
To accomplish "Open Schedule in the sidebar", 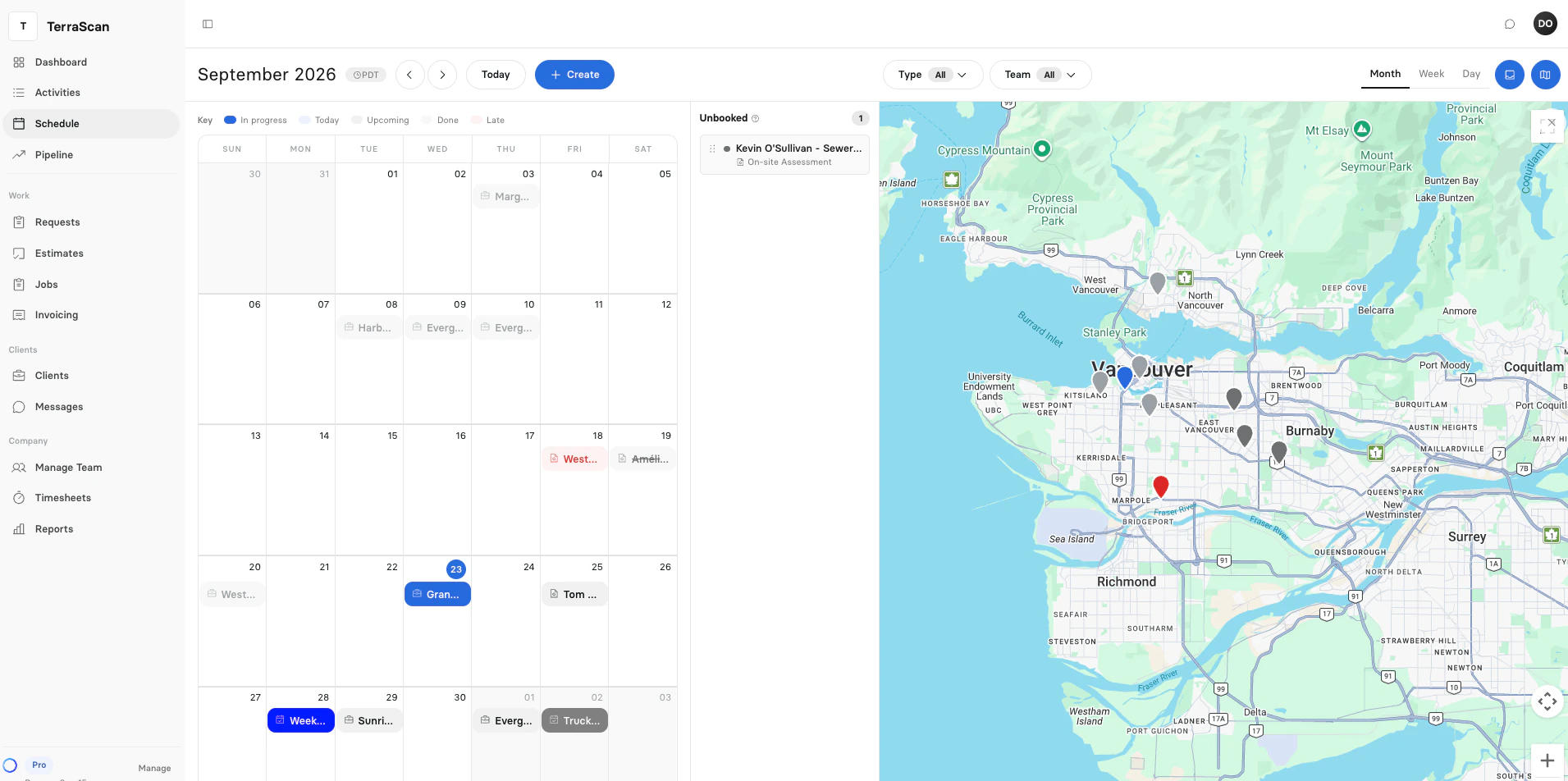I will pyautogui.click(x=91, y=124).
